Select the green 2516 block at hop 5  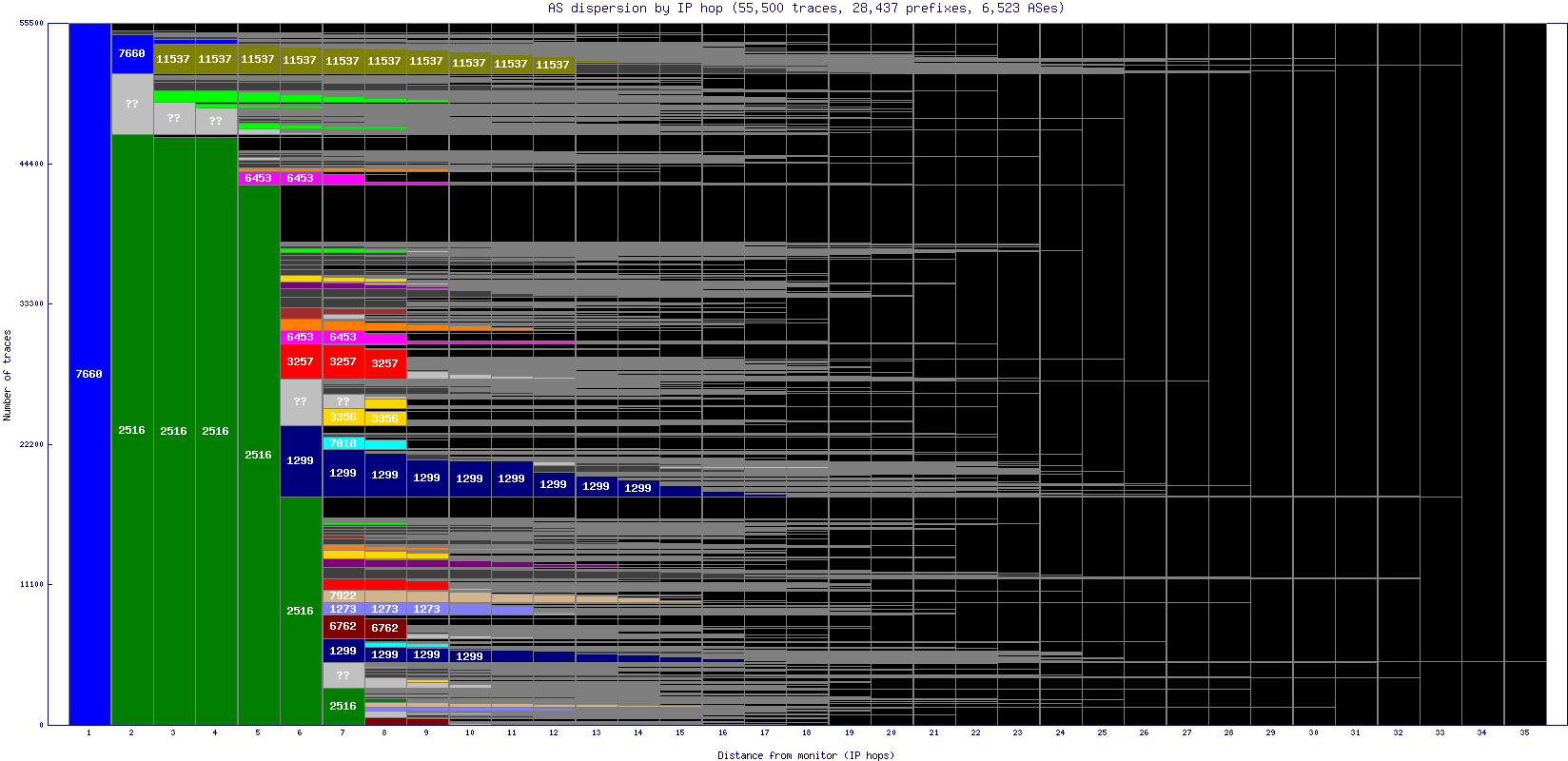coord(259,455)
